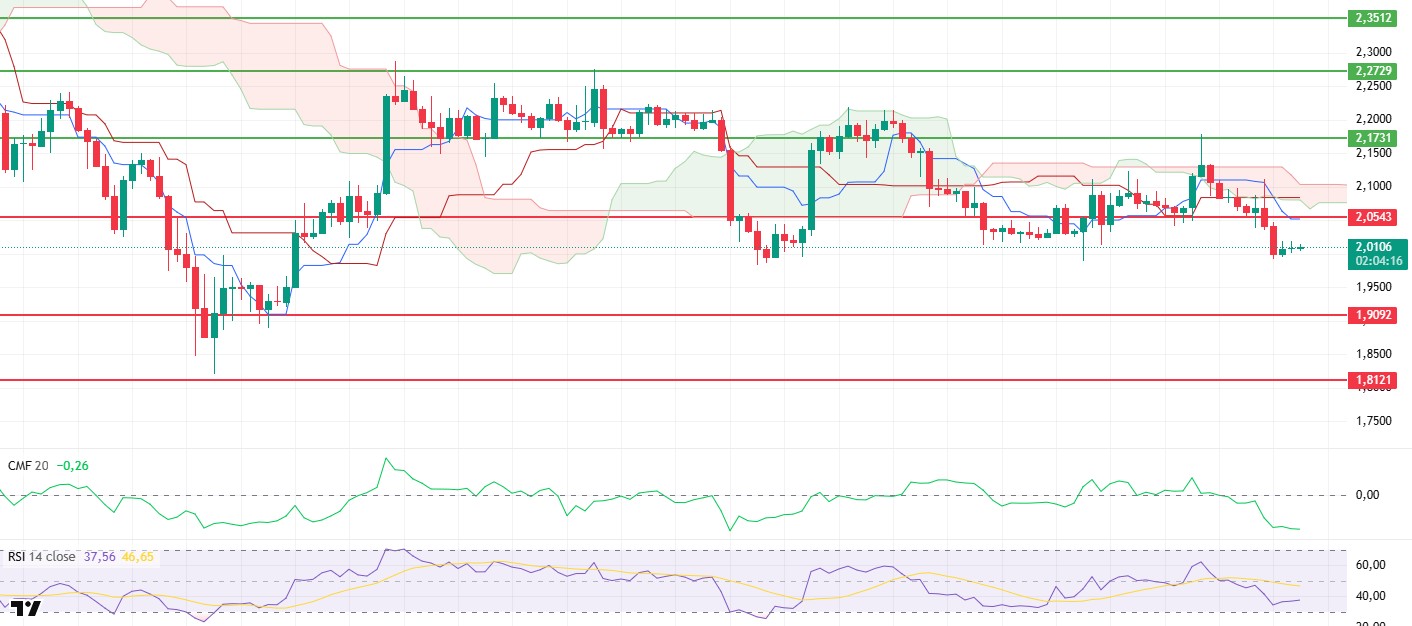This screenshot has width=1412, height=626.
Task: Click the 1,9500 price axis tick
Action: click(1373, 287)
